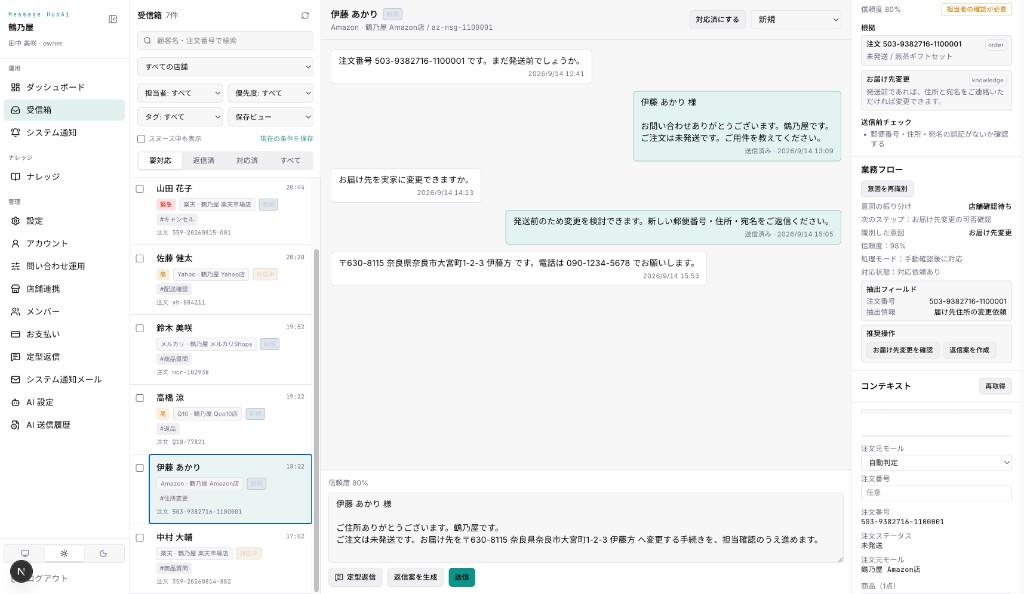Open システム通知 via its bell icon
The image size is (1024, 594).
(16, 132)
